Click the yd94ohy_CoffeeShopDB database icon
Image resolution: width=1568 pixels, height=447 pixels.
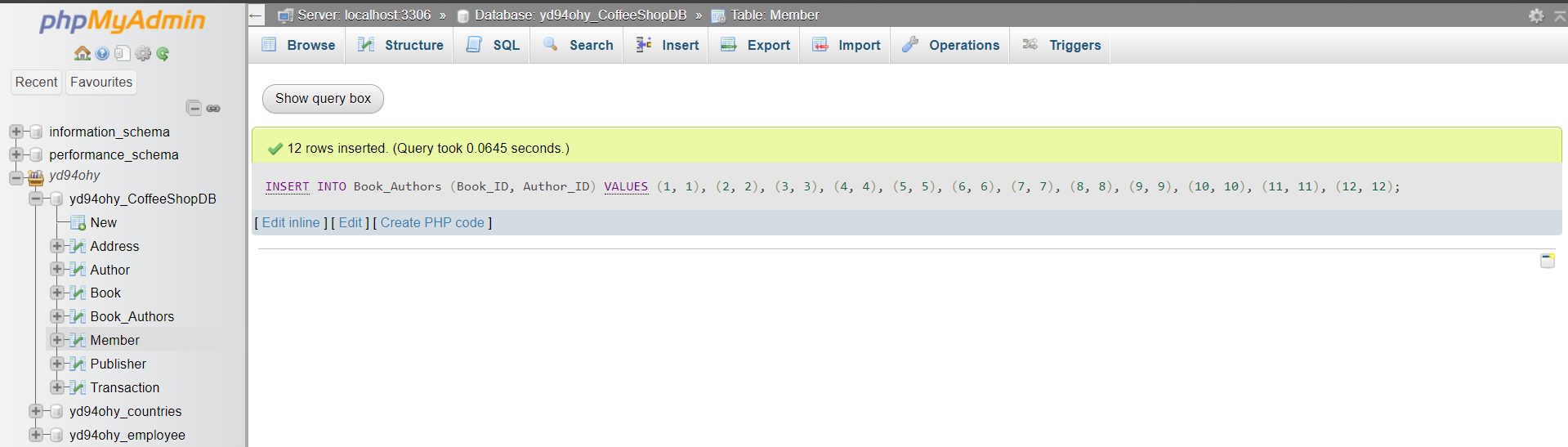click(56, 199)
